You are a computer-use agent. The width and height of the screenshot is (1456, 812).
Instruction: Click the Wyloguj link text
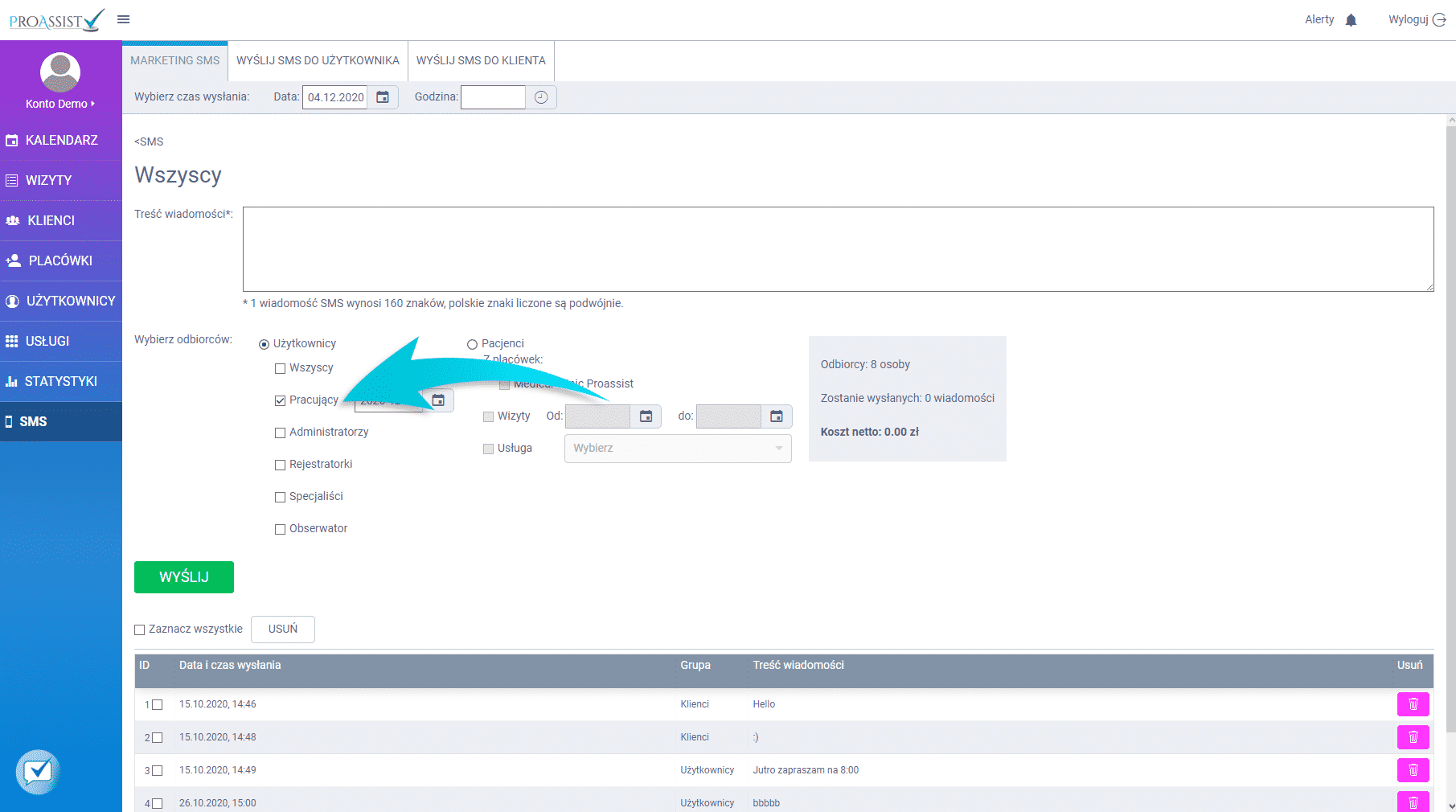tap(1408, 19)
